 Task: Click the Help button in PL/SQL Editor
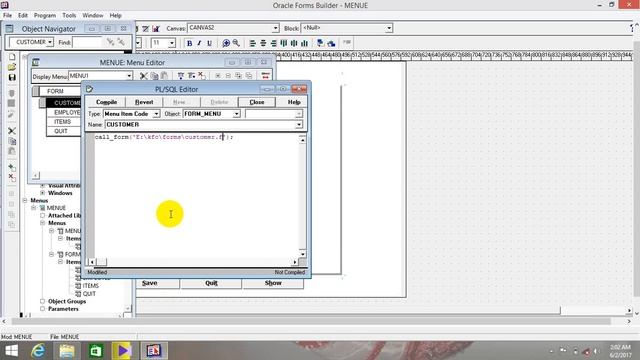pos(294,102)
